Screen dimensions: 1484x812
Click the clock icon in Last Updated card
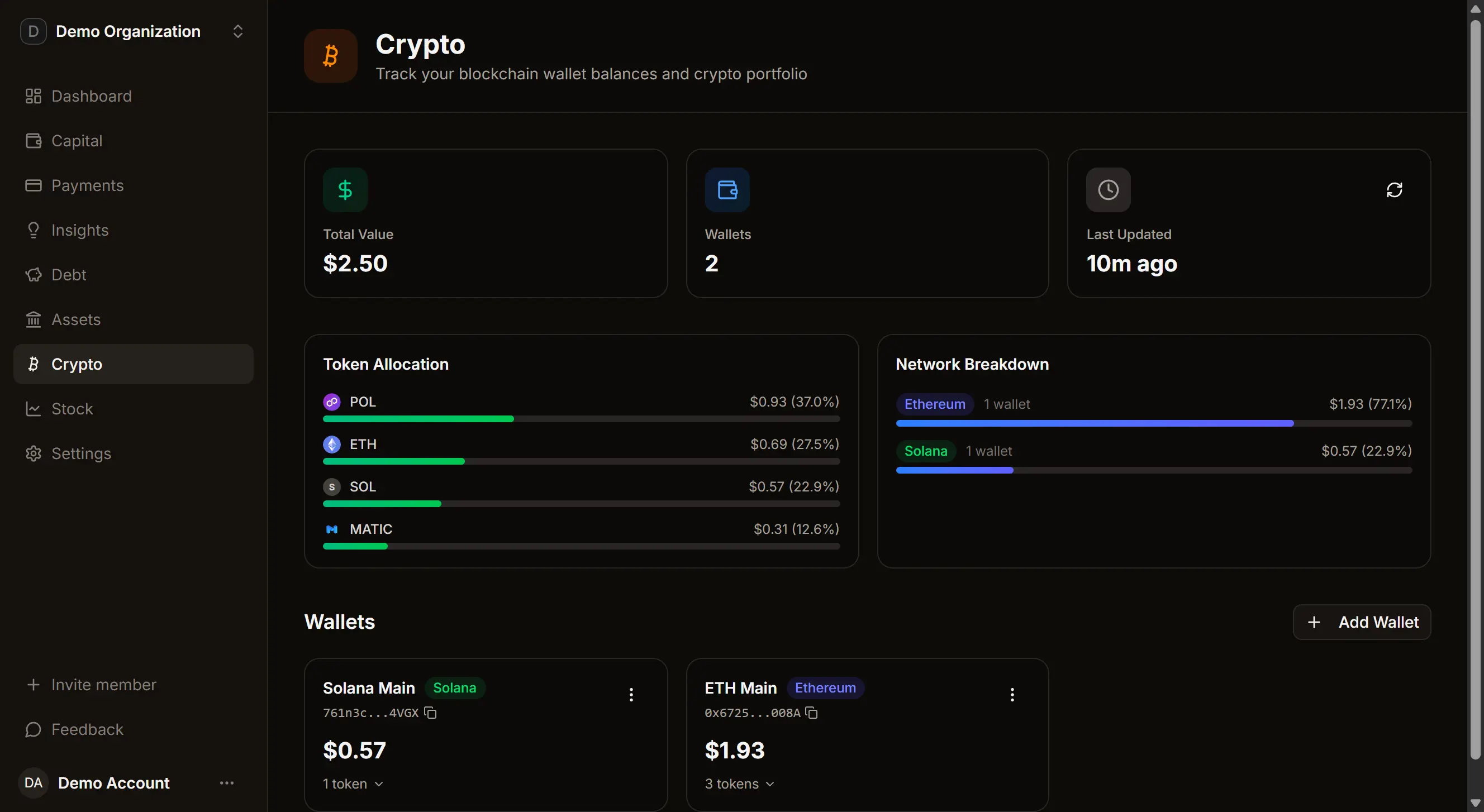1109,189
